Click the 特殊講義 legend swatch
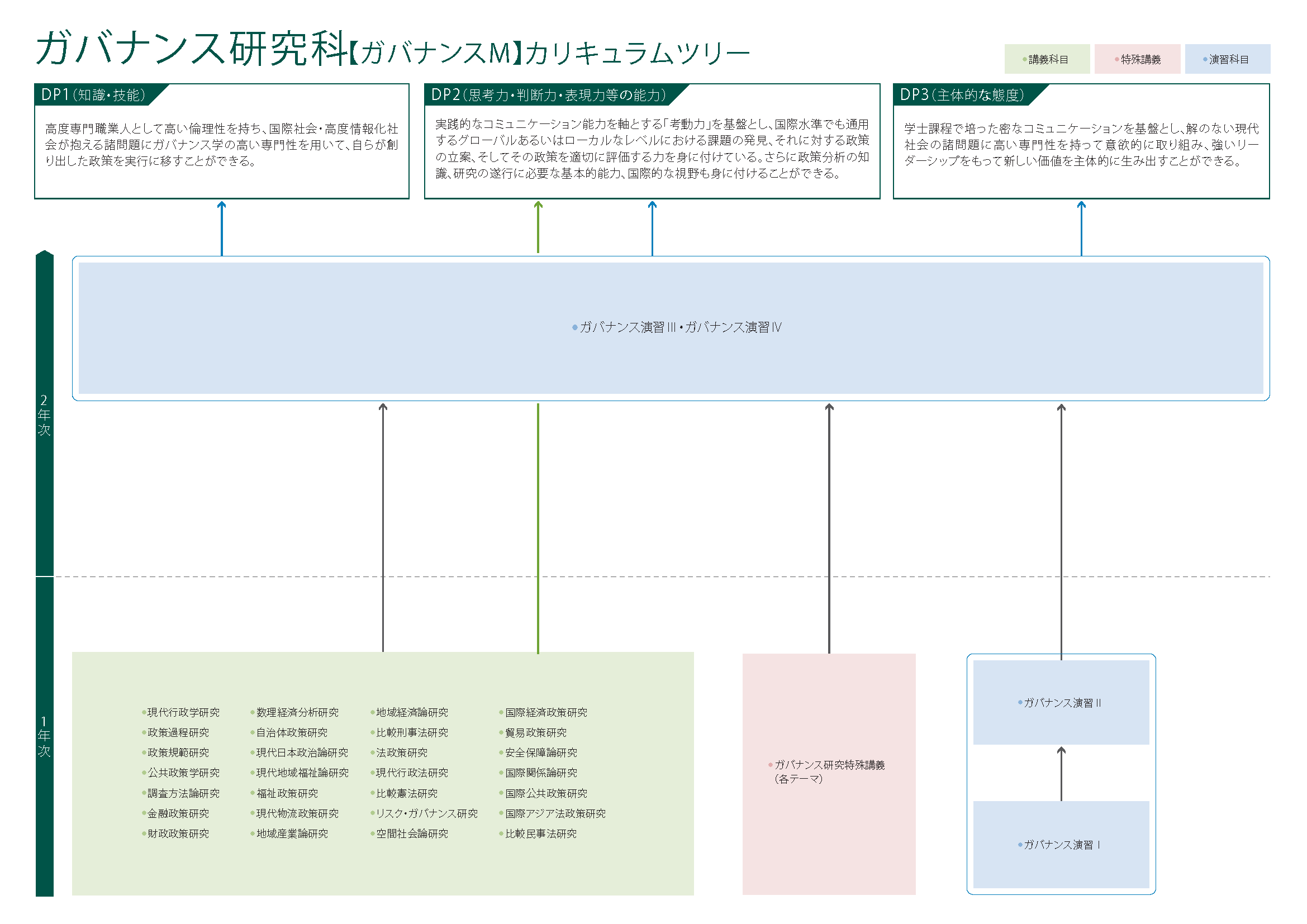Screen dimensions: 1307x924 pos(1137,59)
